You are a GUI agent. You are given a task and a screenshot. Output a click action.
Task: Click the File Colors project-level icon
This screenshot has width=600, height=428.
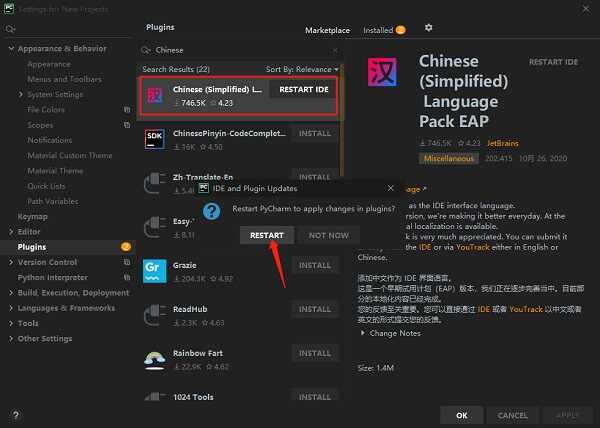(127, 110)
